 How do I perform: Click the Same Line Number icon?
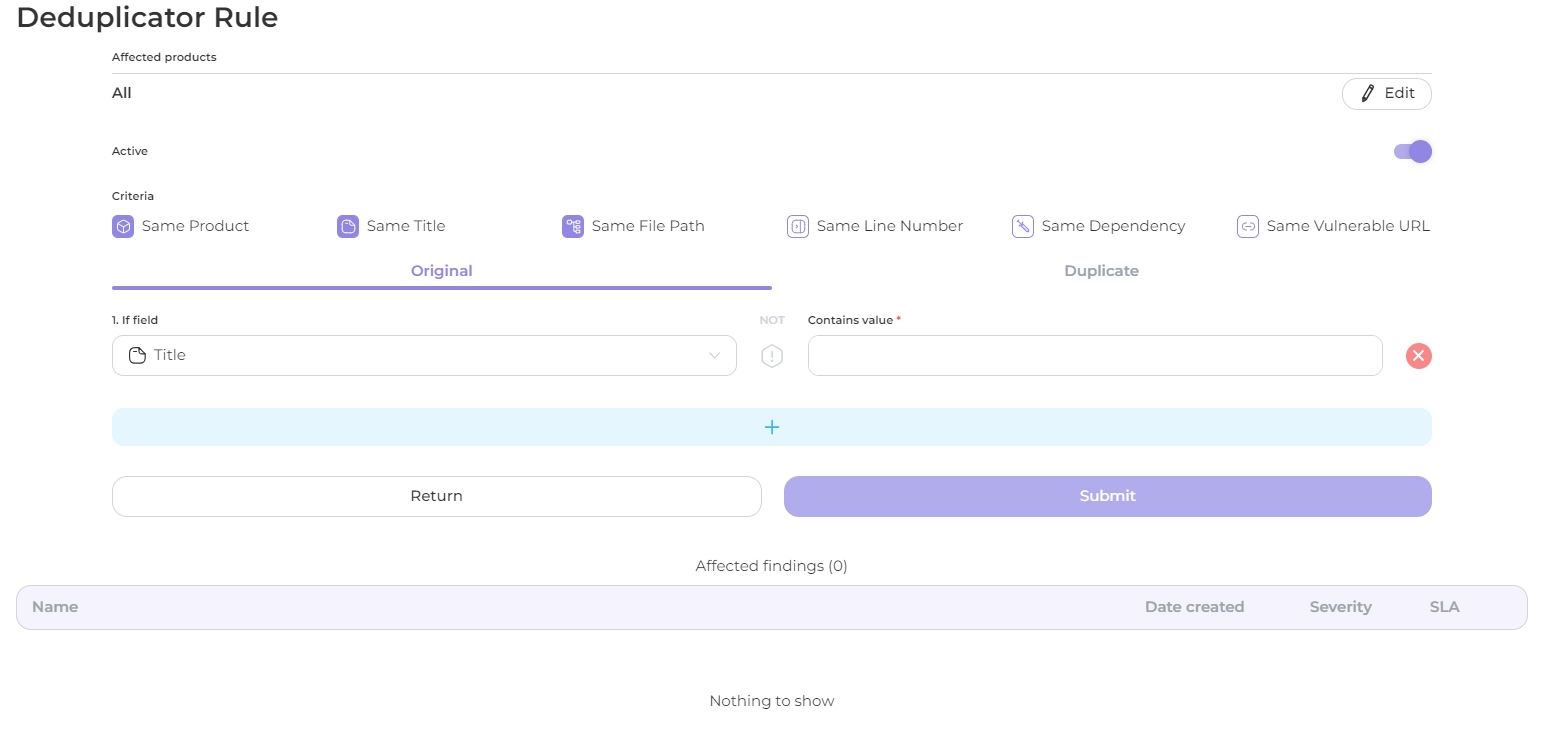coord(797,226)
